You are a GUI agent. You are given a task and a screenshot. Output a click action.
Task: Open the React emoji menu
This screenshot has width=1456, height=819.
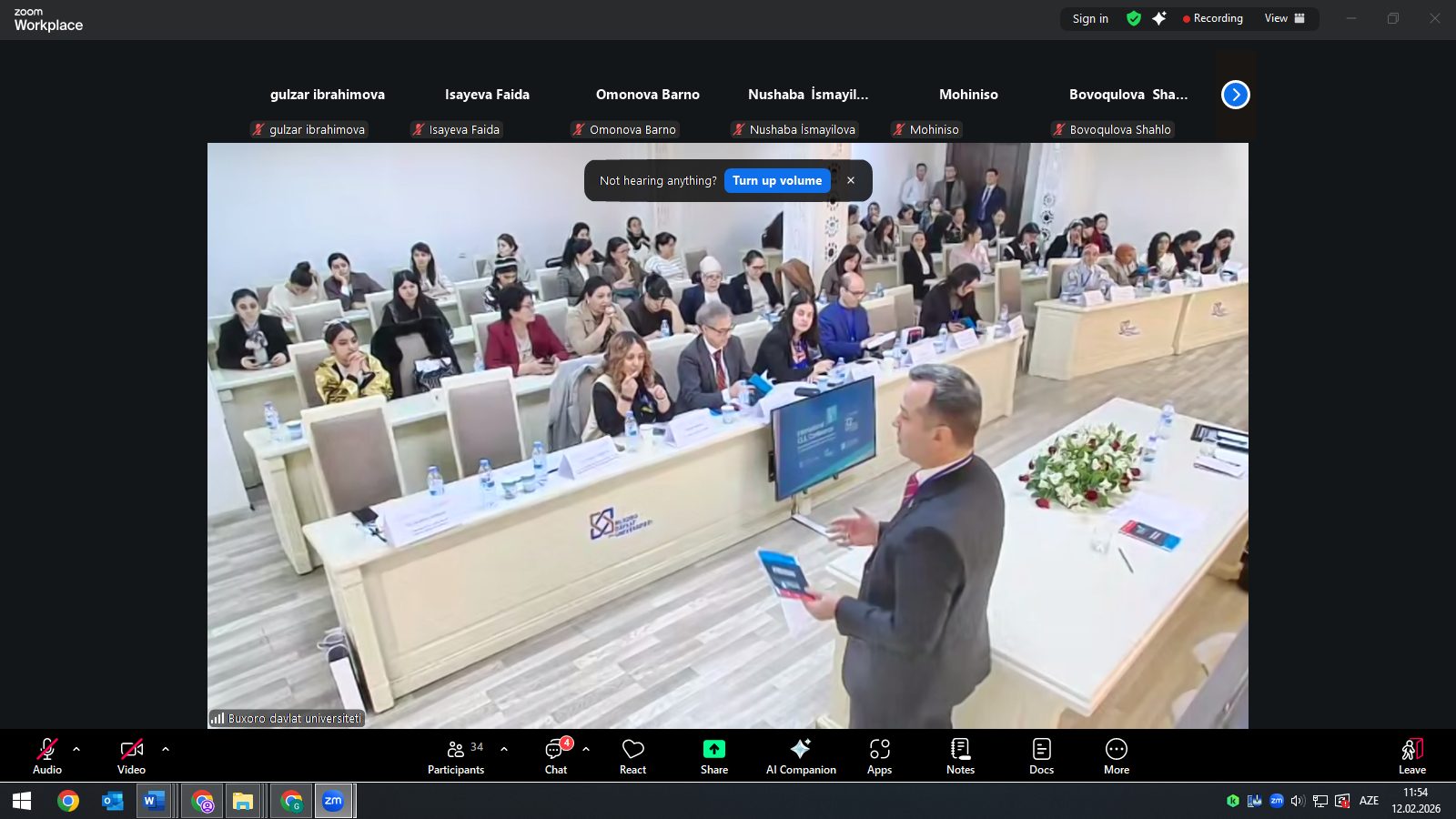[632, 756]
